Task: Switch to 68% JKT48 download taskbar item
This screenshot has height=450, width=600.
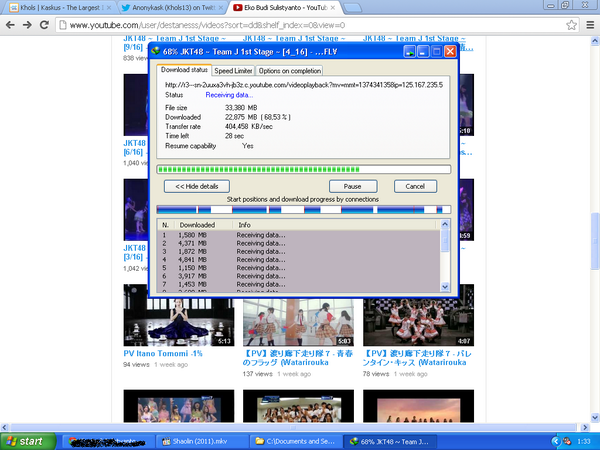Action: point(388,442)
